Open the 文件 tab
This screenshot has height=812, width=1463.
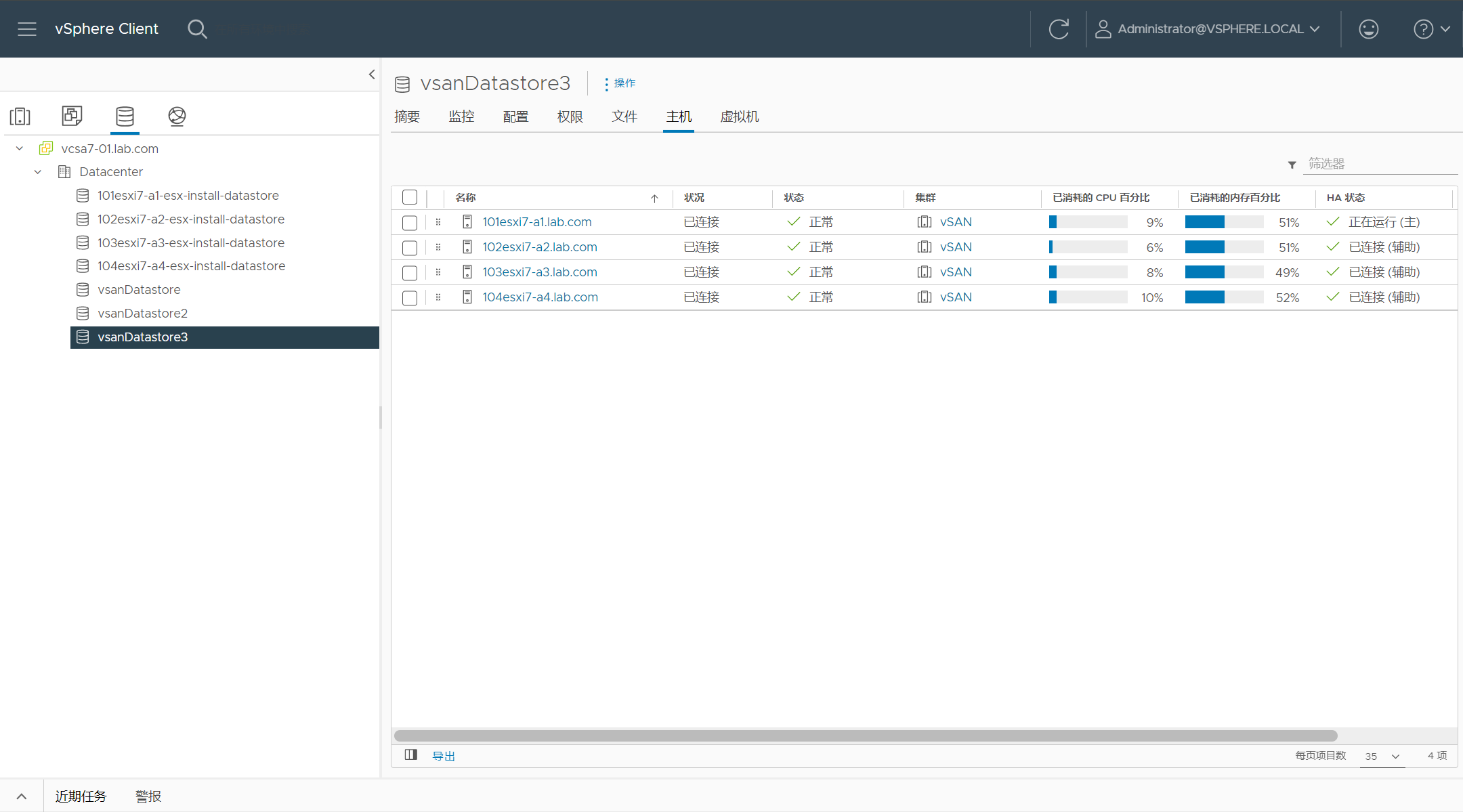tap(624, 116)
